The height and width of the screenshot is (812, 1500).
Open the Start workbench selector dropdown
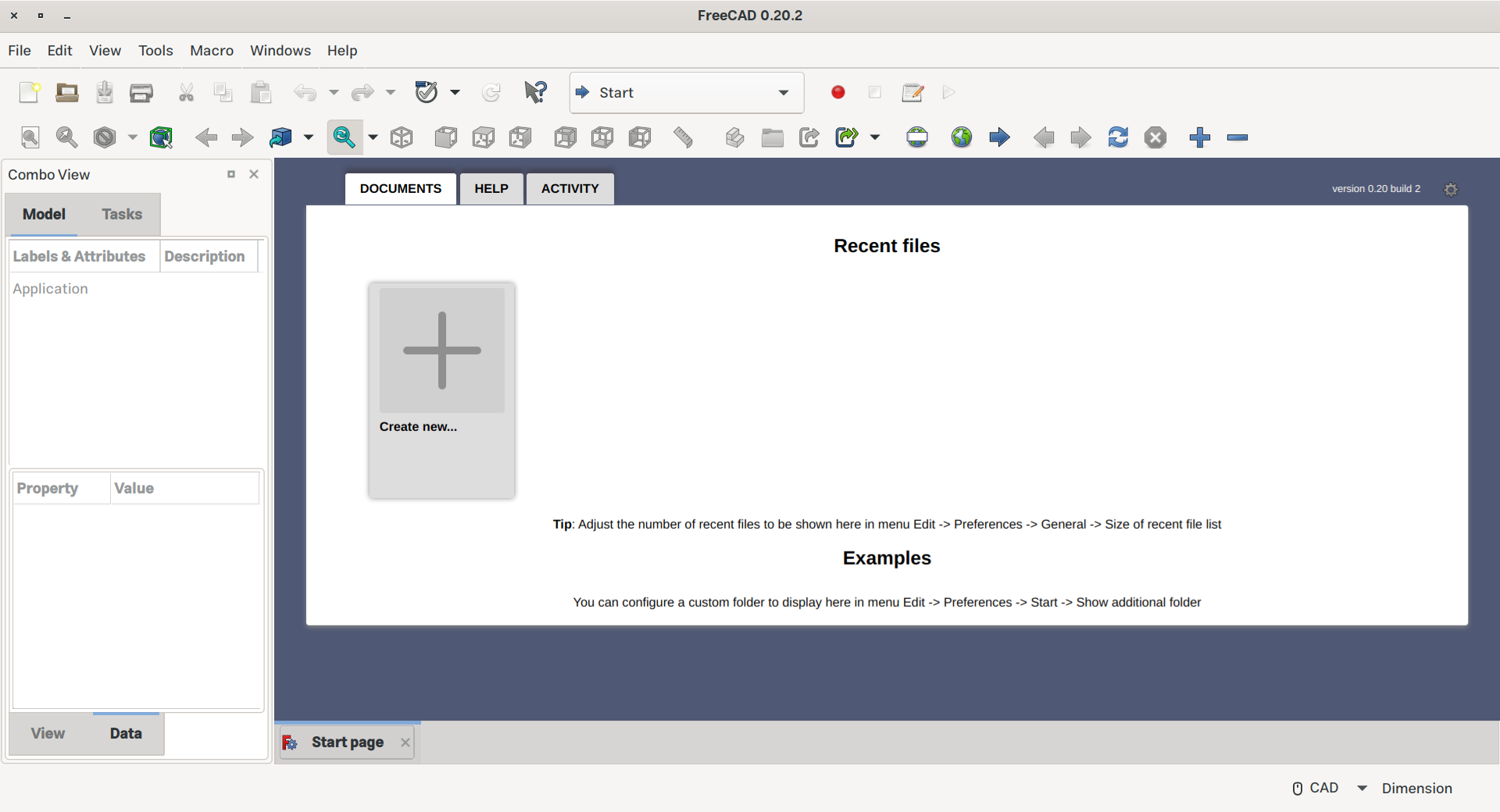tap(783, 92)
